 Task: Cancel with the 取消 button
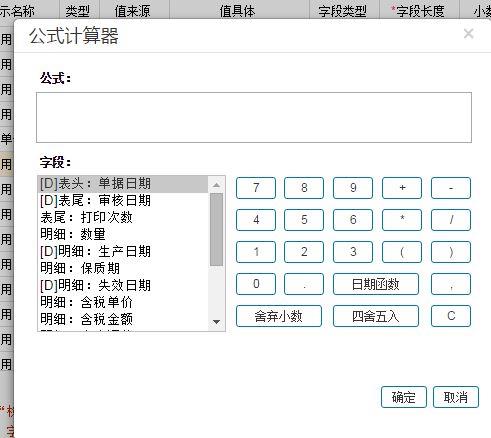point(456,397)
